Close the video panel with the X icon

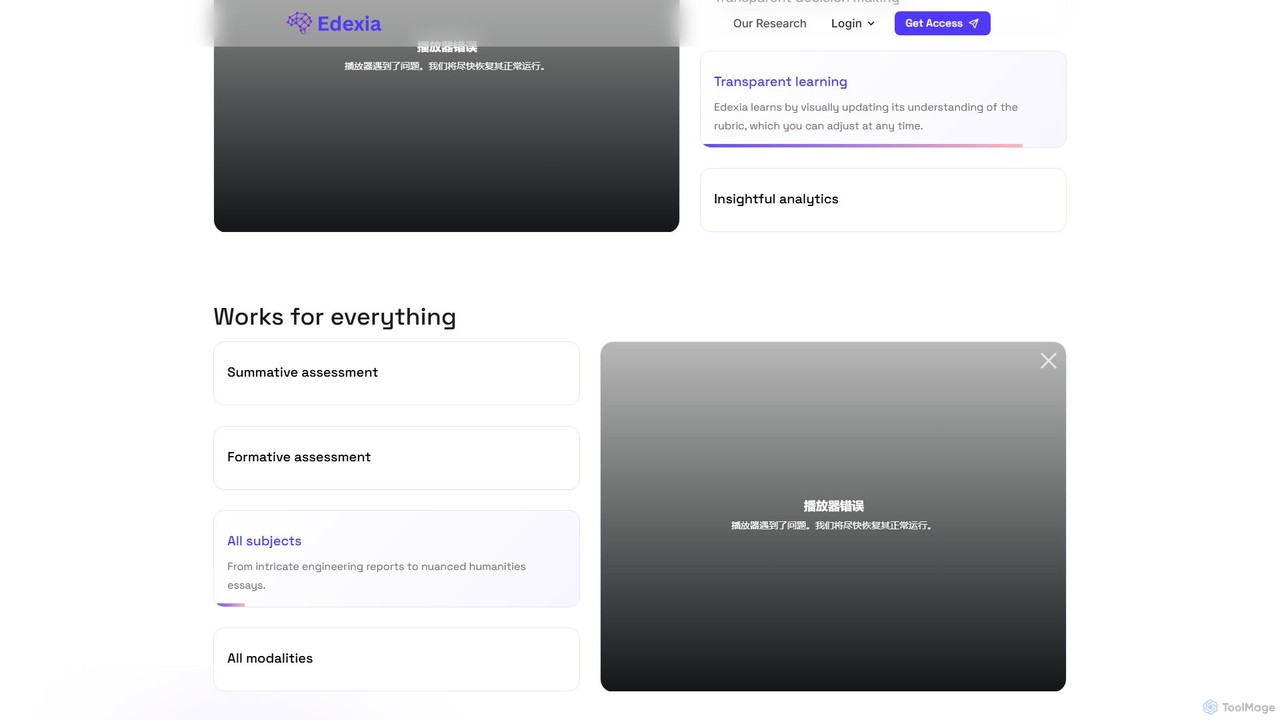(x=1048, y=361)
